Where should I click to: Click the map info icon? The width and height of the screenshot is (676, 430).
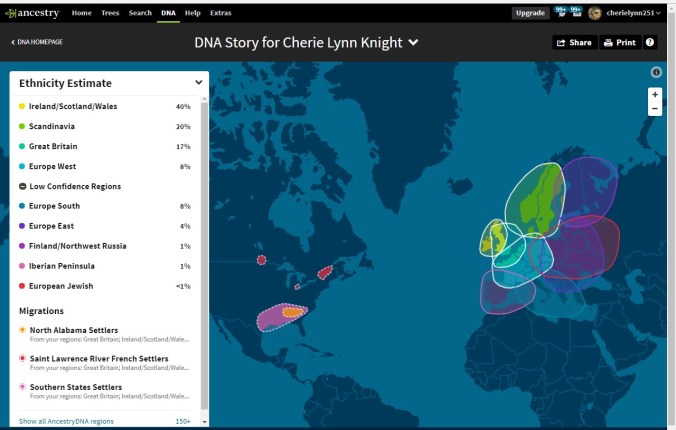pos(656,72)
